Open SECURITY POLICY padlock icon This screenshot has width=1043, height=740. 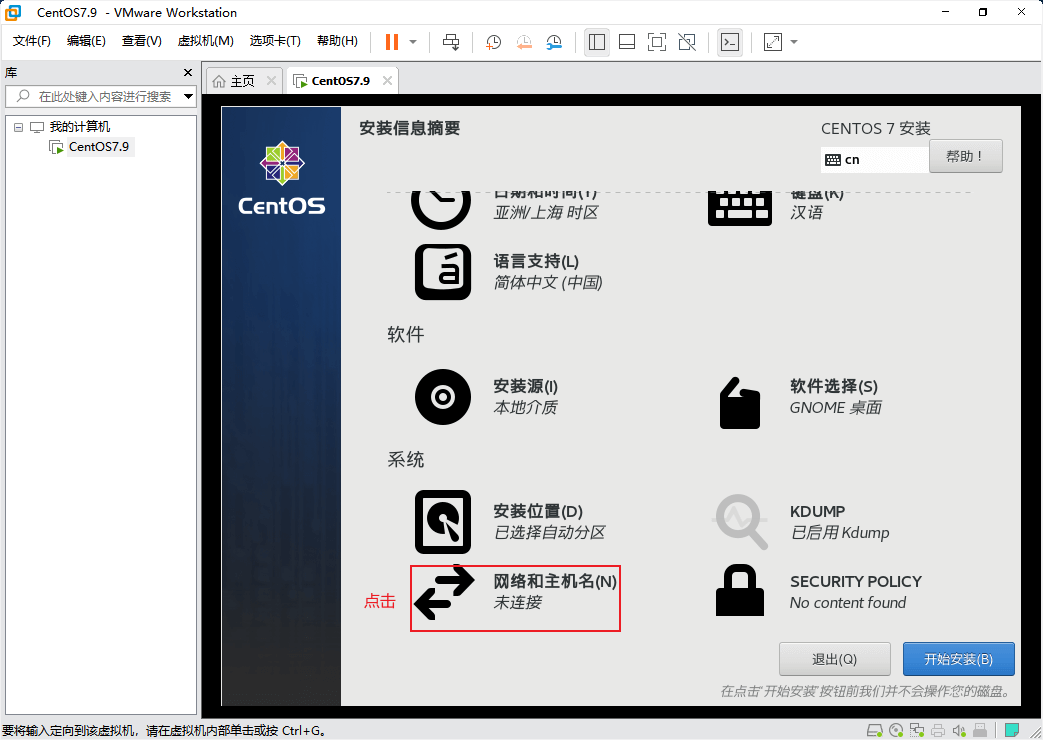click(740, 590)
